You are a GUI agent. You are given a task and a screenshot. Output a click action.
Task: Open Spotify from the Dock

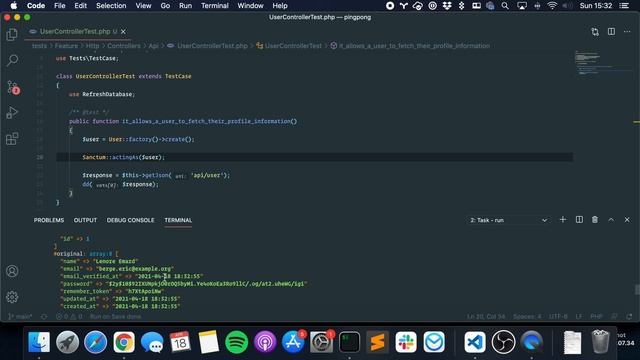[x=236, y=342]
